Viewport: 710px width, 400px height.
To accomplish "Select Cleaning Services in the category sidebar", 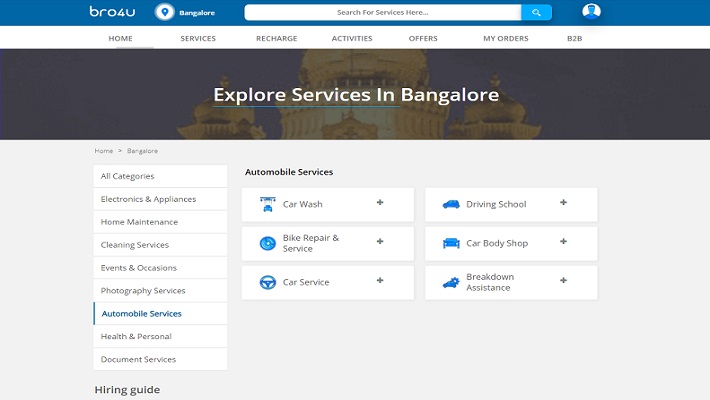I will tap(135, 245).
